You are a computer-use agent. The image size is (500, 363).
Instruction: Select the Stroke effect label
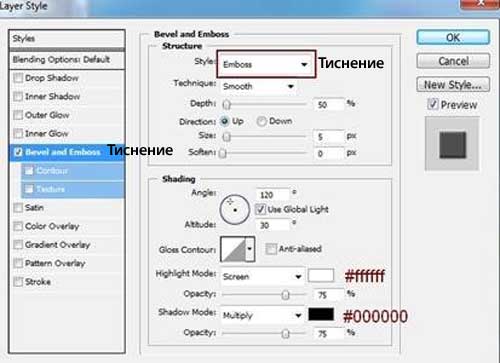pyautogui.click(x=38, y=282)
